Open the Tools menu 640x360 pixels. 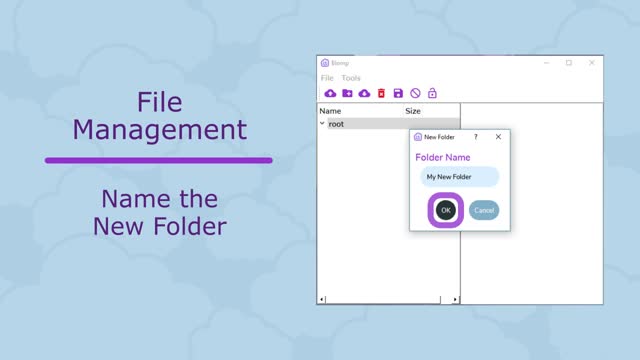pos(351,78)
